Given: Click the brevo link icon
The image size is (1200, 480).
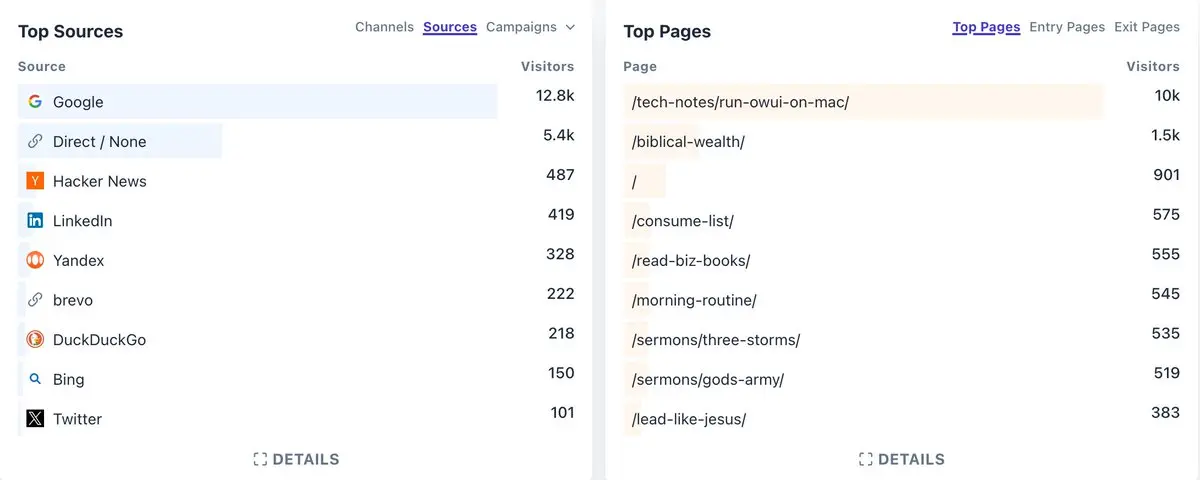Looking at the screenshot, I should (x=35, y=300).
